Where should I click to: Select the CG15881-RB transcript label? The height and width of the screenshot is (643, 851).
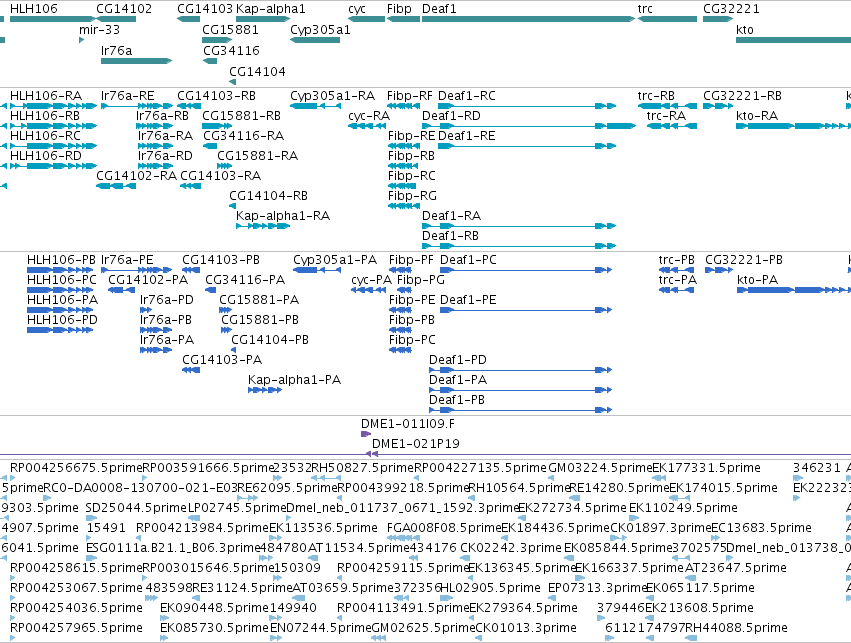(x=242, y=116)
